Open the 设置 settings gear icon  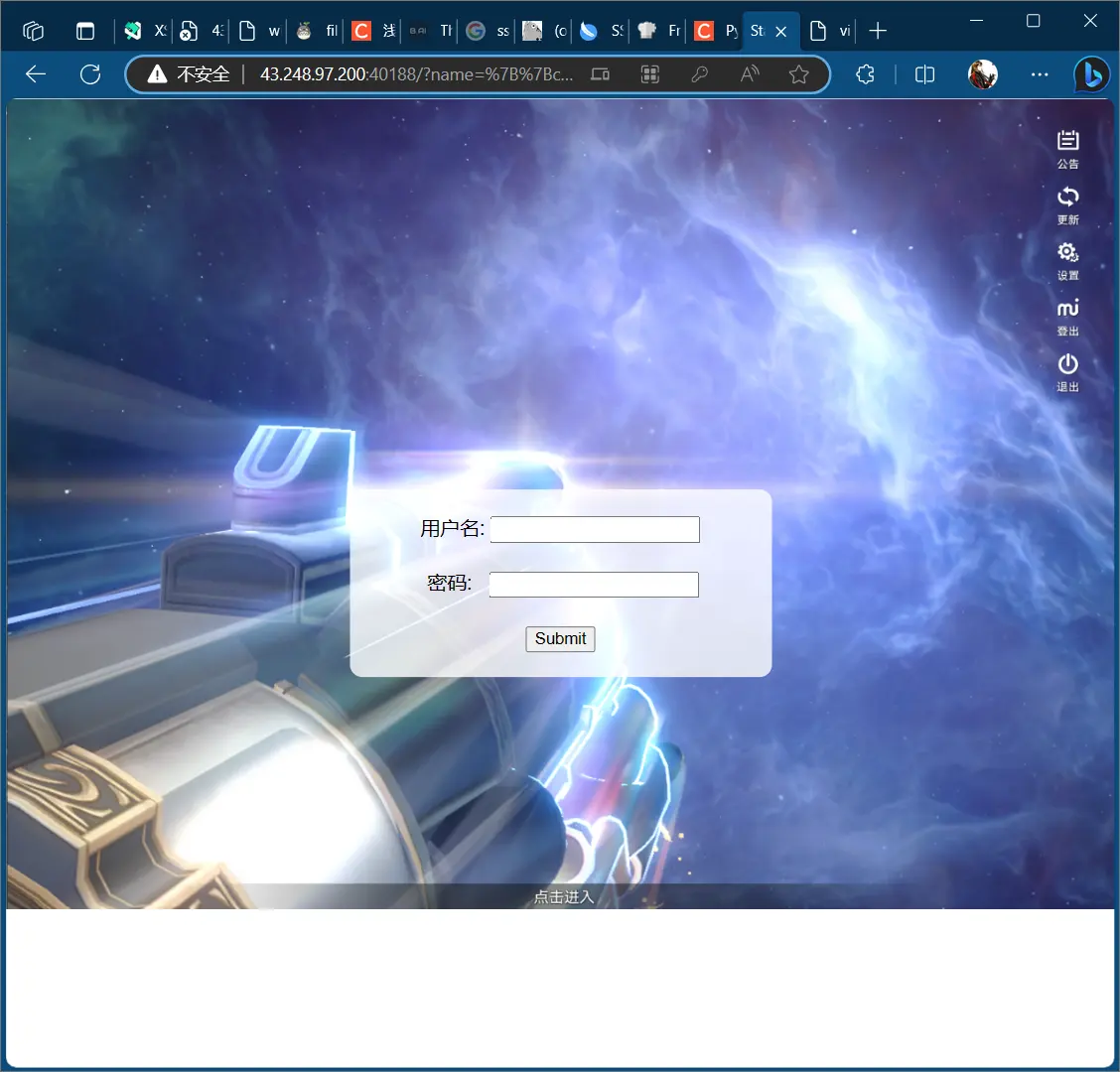point(1067,259)
